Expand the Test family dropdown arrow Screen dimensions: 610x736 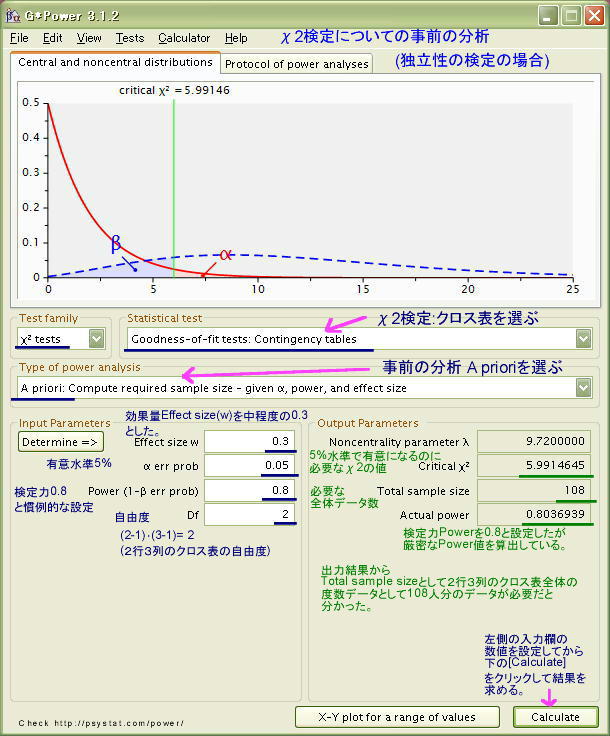coord(96,338)
